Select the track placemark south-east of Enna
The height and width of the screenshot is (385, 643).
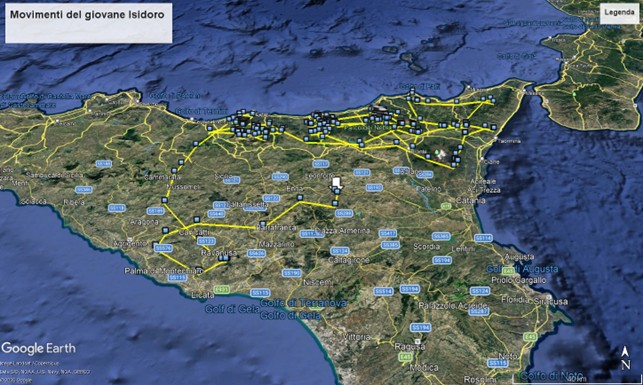[x=300, y=198]
